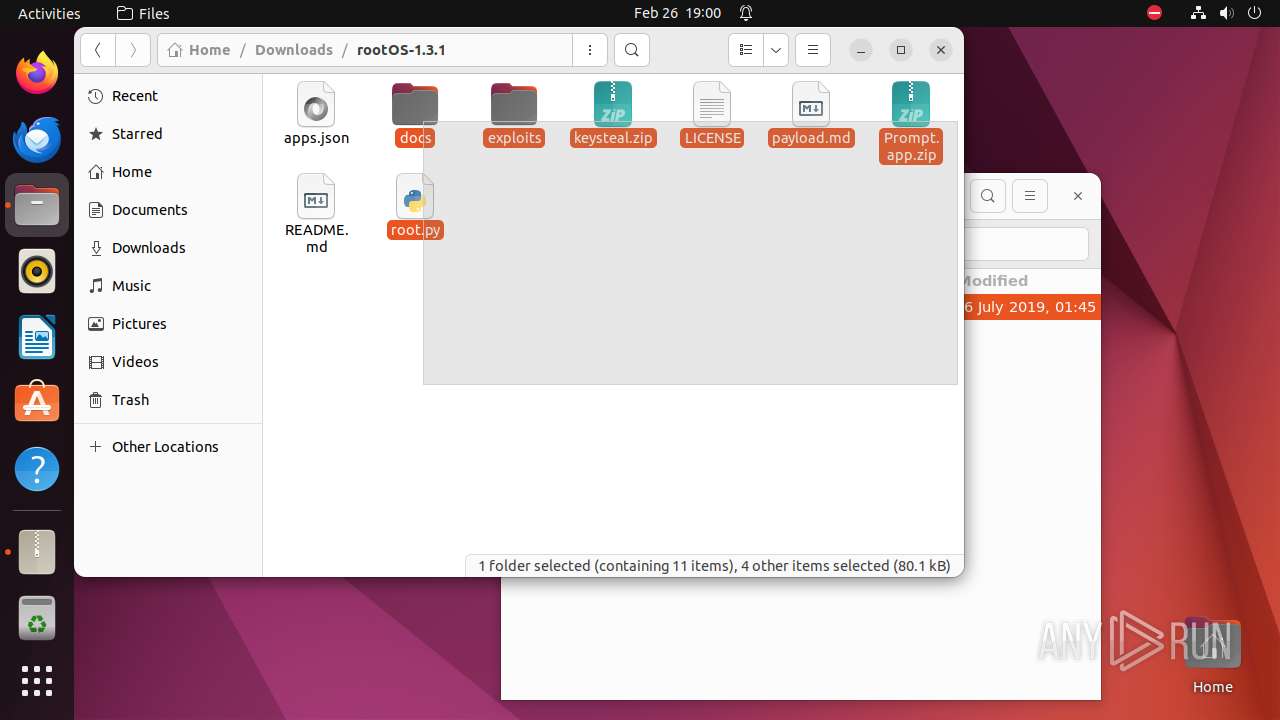Viewport: 1280px width, 720px height.
Task: Click the location field in Archive Manager
Action: (x=1026, y=244)
